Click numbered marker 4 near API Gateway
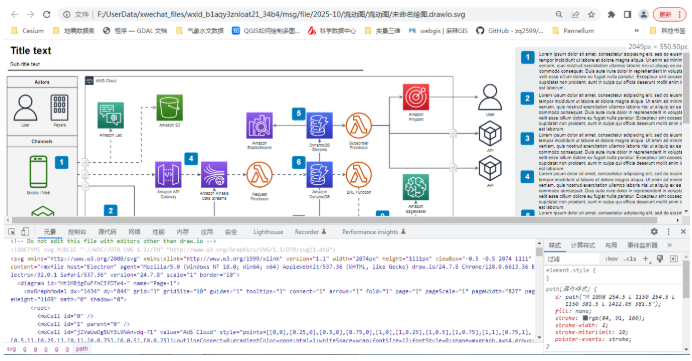This screenshot has width=692, height=361. tap(191, 158)
